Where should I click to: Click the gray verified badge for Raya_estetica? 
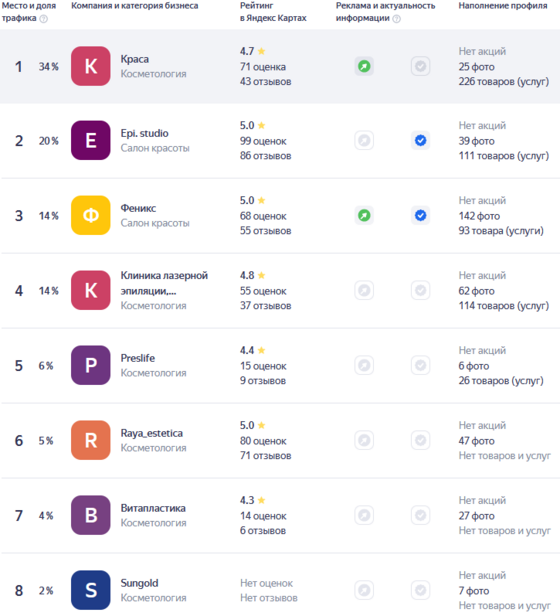(420, 440)
